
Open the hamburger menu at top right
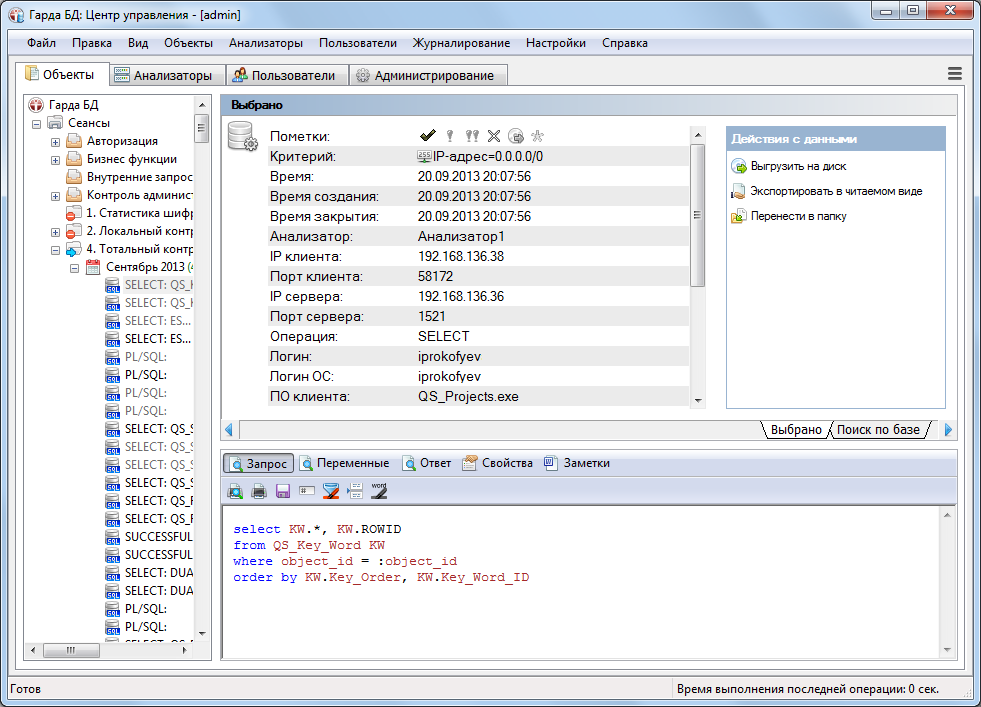pyautogui.click(x=955, y=75)
